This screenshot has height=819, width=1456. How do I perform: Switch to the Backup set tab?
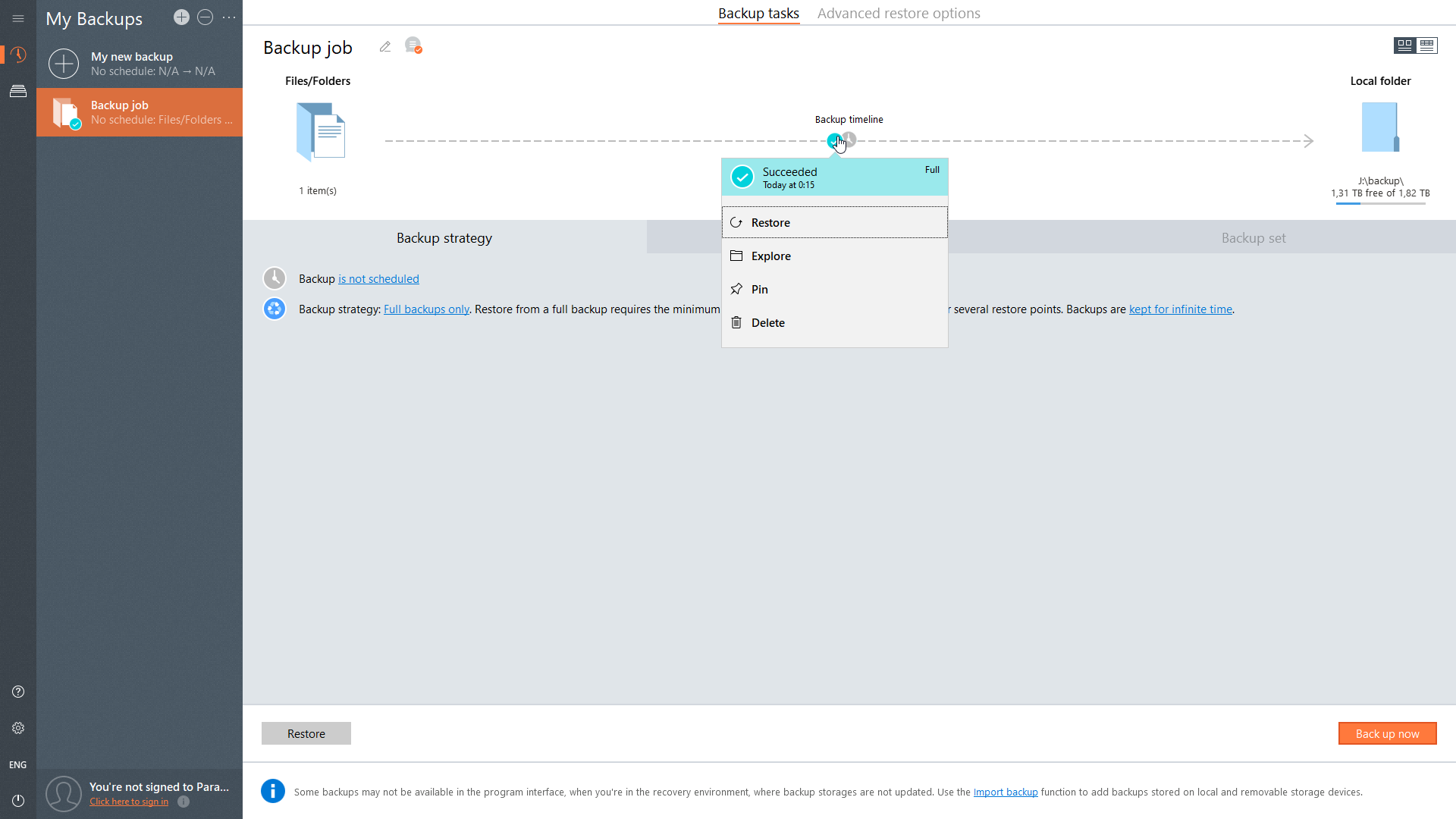1253,238
